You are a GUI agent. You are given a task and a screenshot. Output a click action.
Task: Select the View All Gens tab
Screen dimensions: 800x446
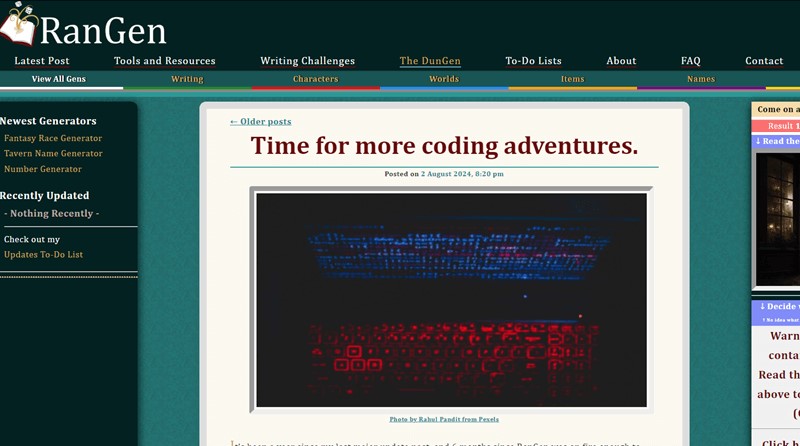[59, 79]
